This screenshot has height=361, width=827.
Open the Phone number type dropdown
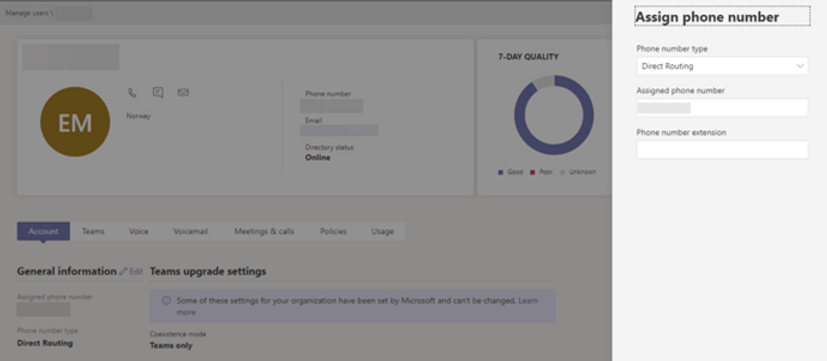pos(722,66)
